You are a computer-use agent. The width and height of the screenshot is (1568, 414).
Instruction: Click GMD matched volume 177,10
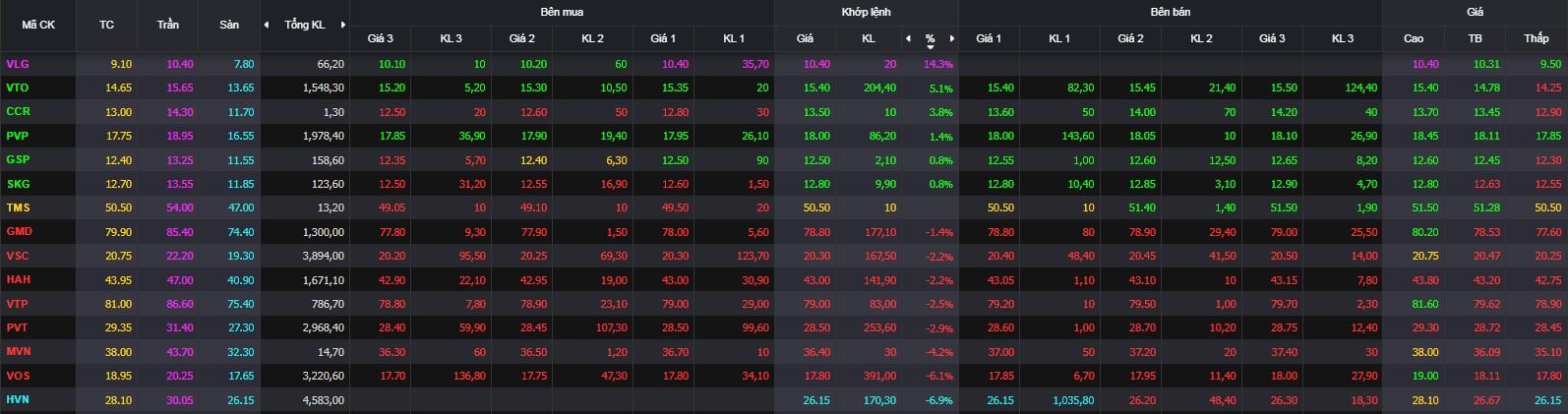[879, 232]
